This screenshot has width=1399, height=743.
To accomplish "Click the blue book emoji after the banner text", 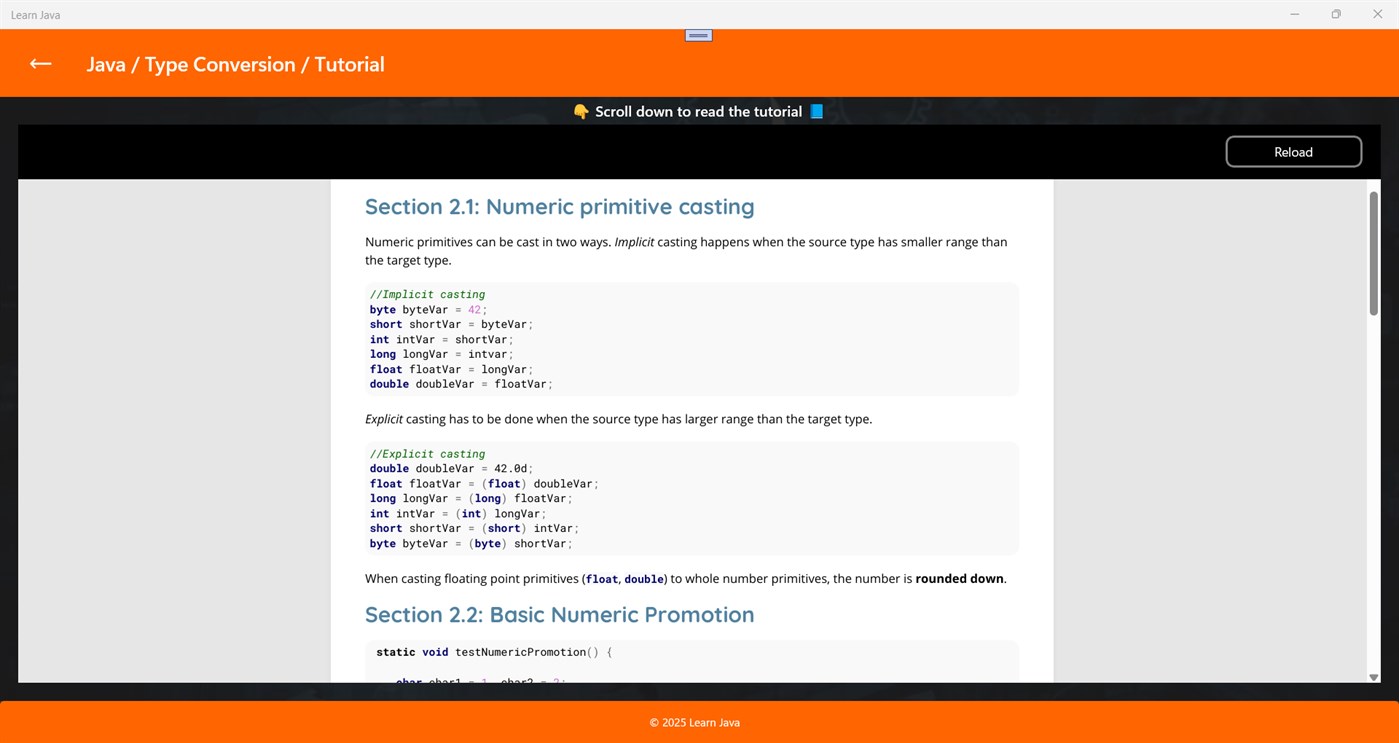I will pos(816,111).
